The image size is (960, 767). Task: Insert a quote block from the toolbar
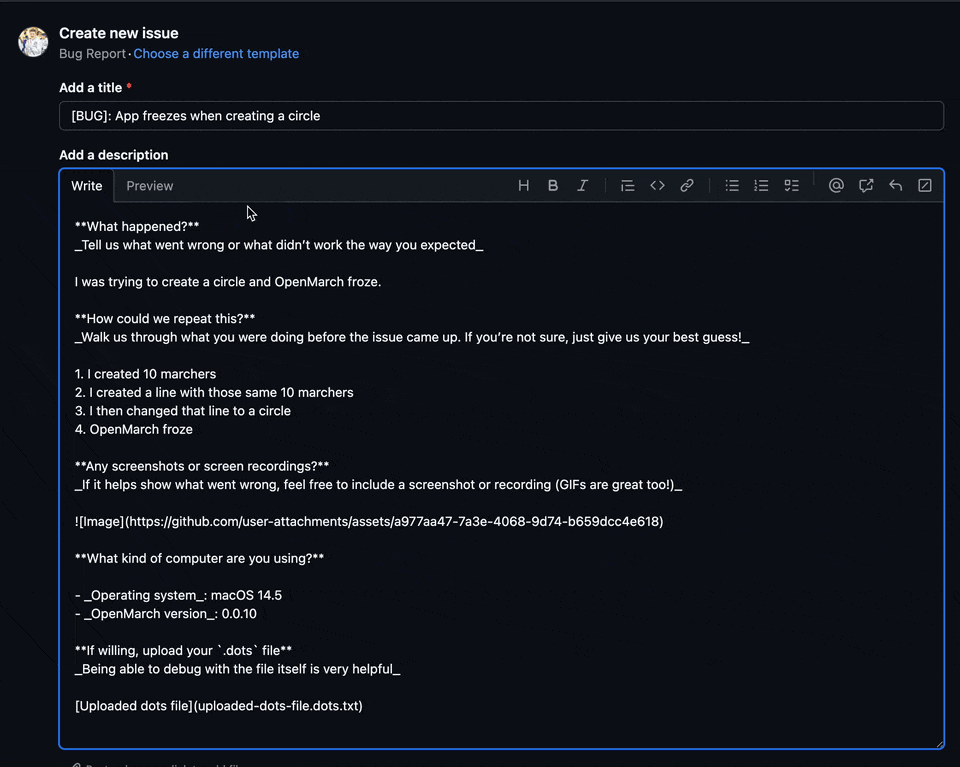point(628,185)
